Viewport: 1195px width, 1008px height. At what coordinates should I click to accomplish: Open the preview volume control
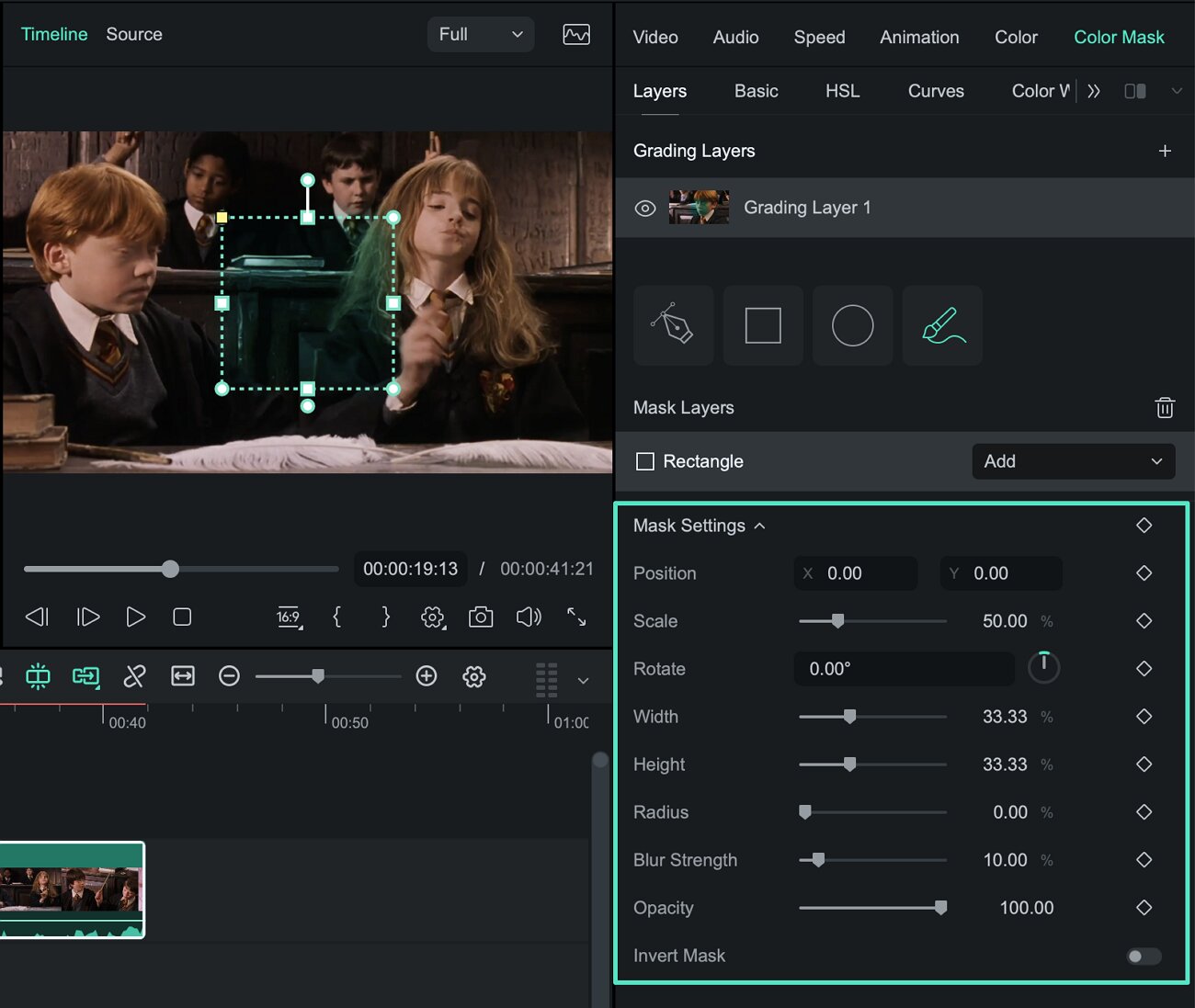[x=529, y=617]
